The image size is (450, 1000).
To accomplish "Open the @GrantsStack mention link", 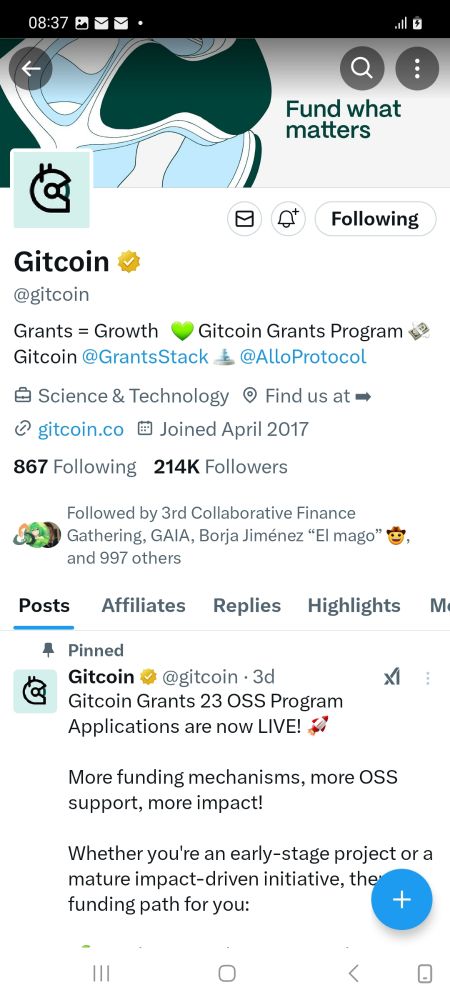I will (x=145, y=357).
